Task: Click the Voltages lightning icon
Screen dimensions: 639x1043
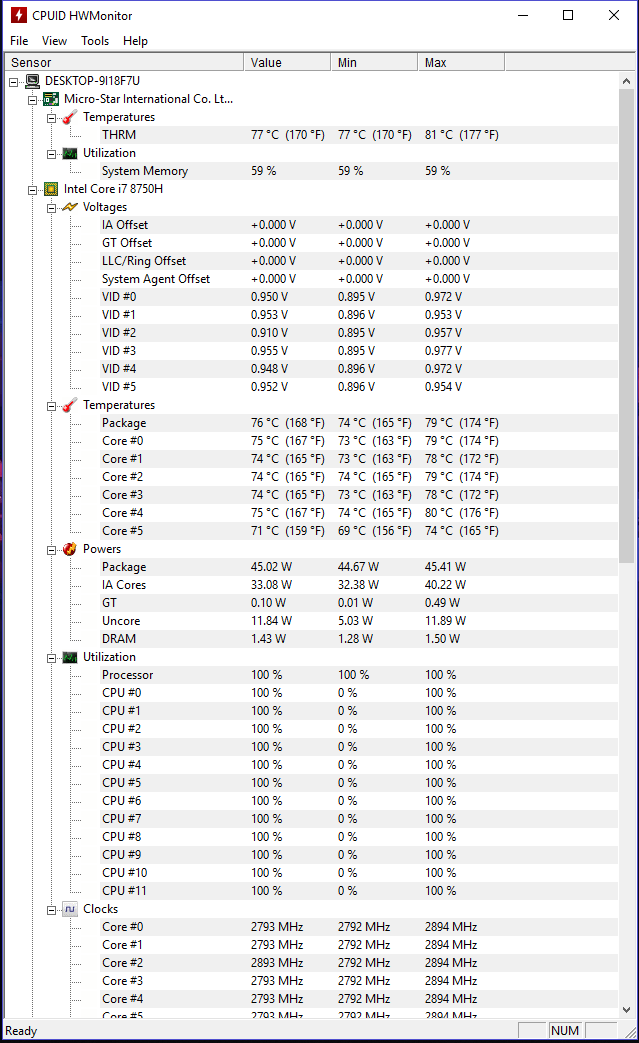Action: pyautogui.click(x=70, y=208)
